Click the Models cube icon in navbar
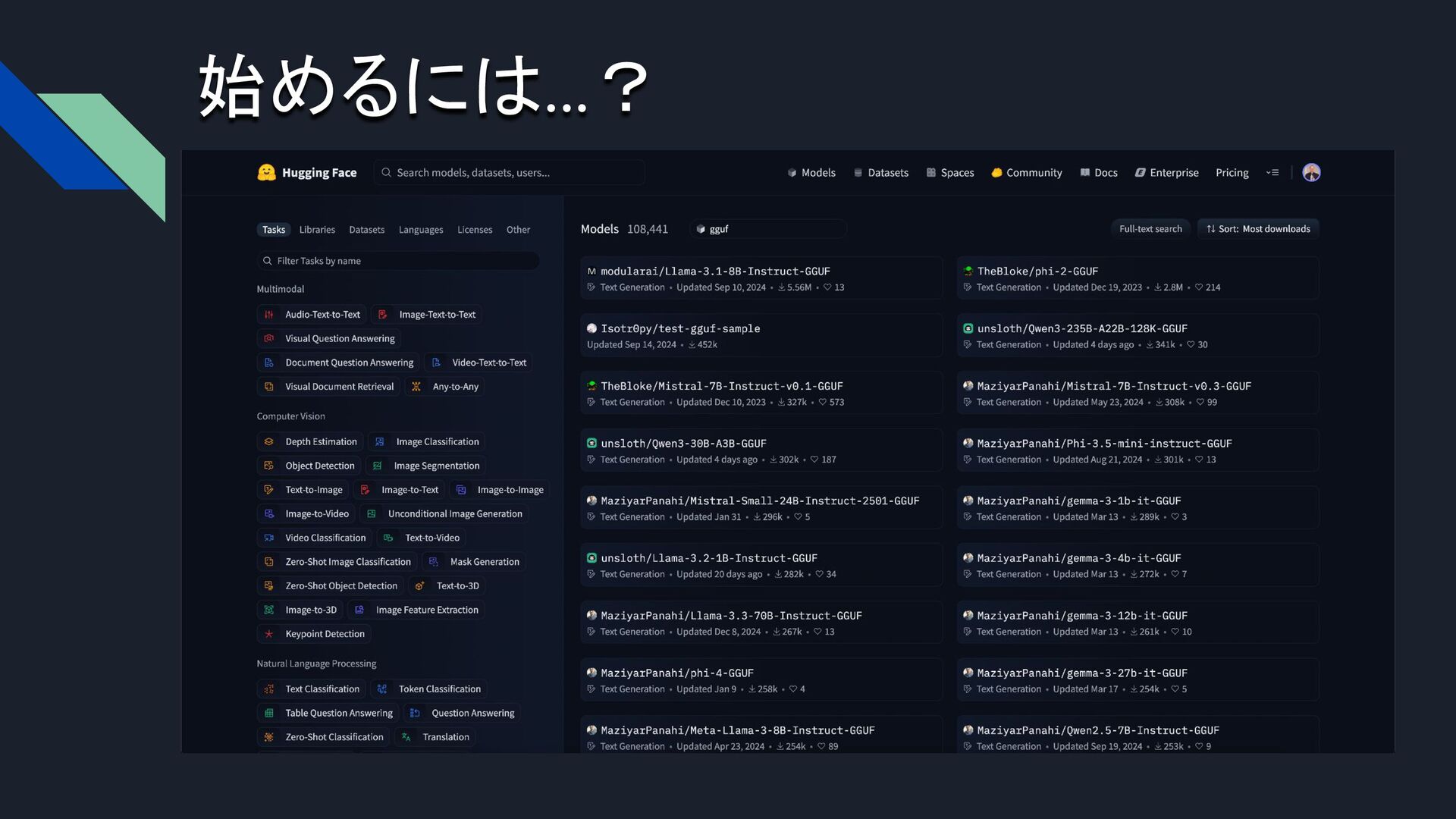This screenshot has width=1456, height=819. click(x=792, y=173)
